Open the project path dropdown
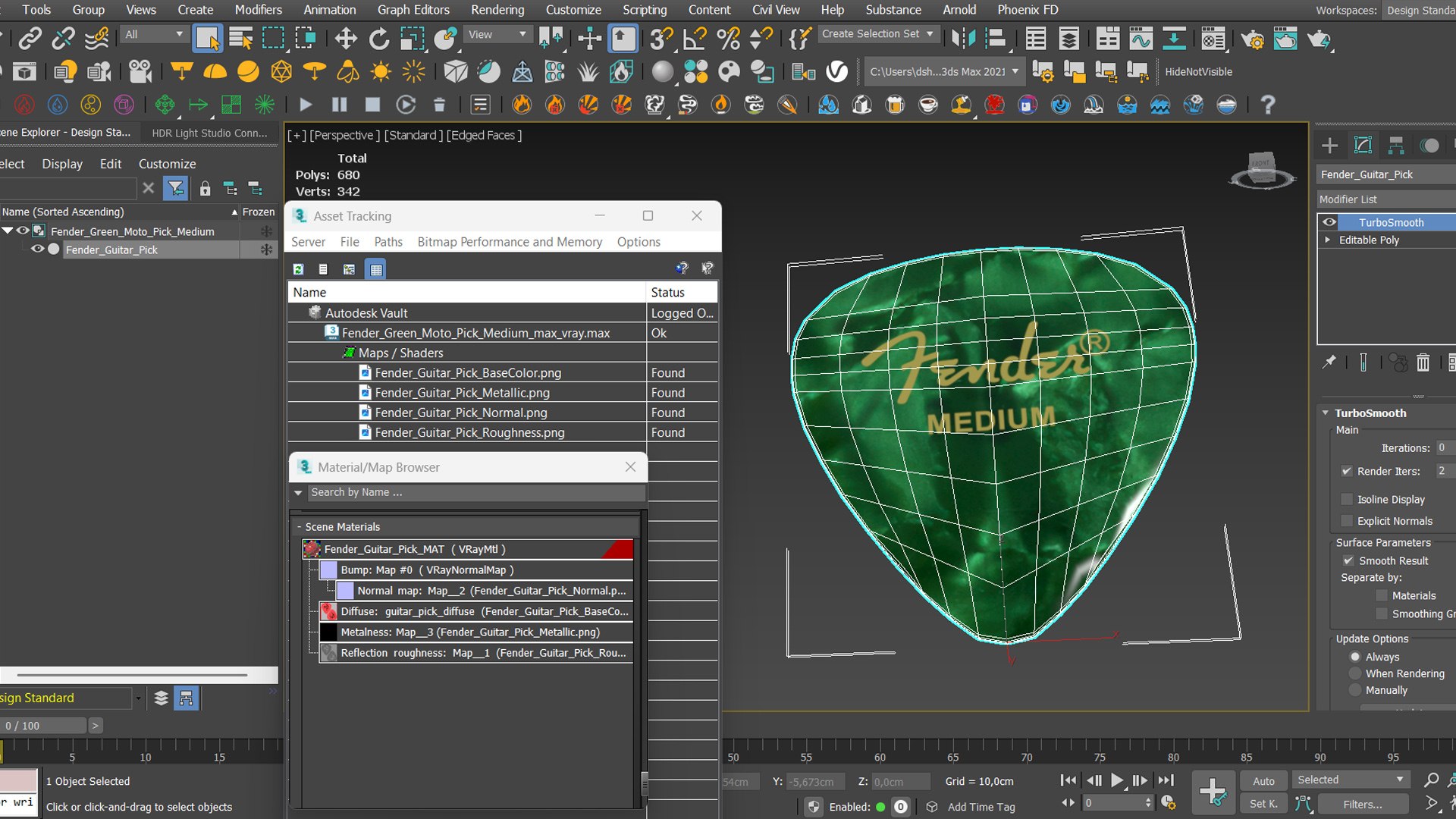This screenshot has height=819, width=1456. (x=944, y=72)
